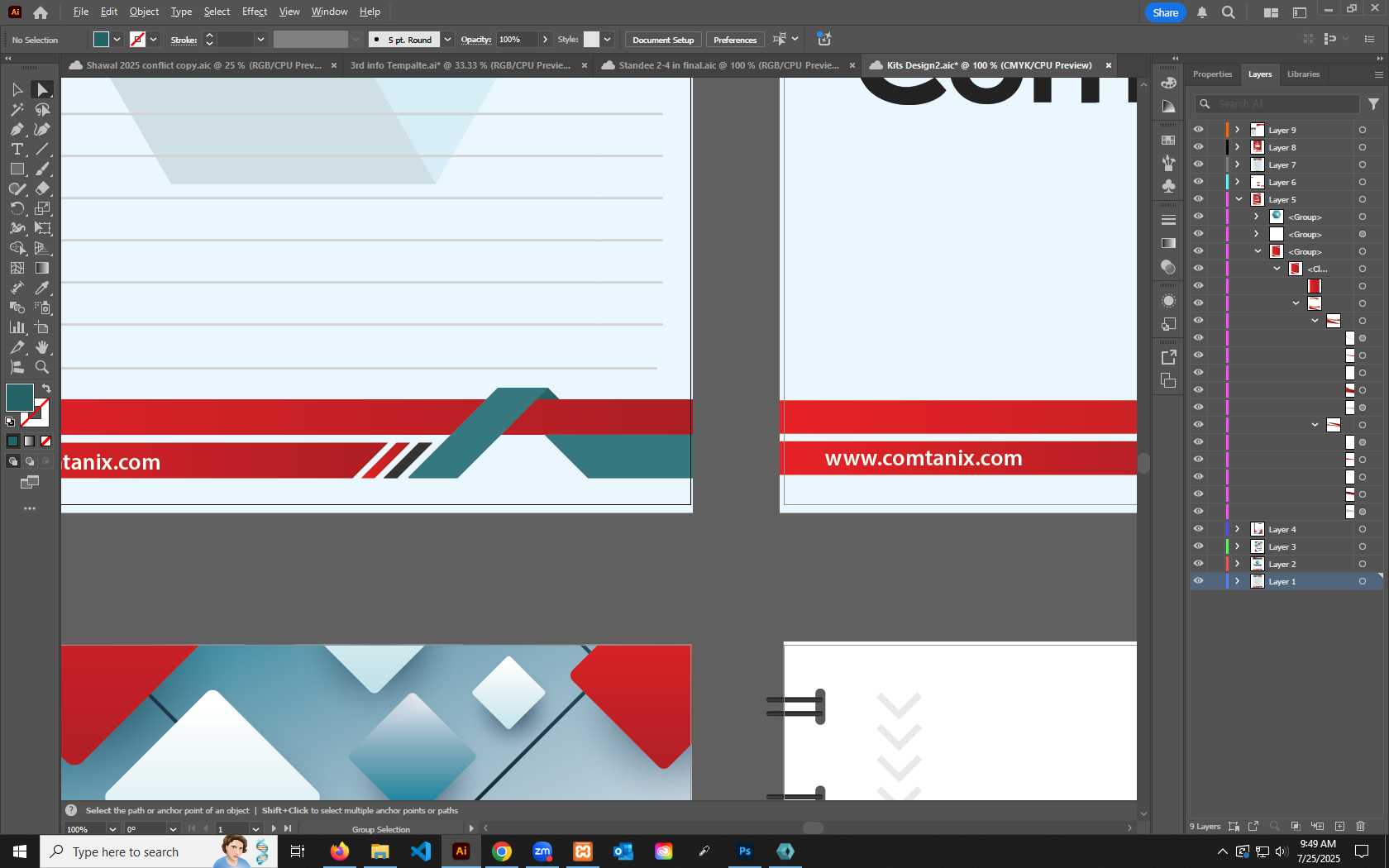1389x868 pixels.
Task: Select the Eyedropper tool
Action: tap(42, 288)
